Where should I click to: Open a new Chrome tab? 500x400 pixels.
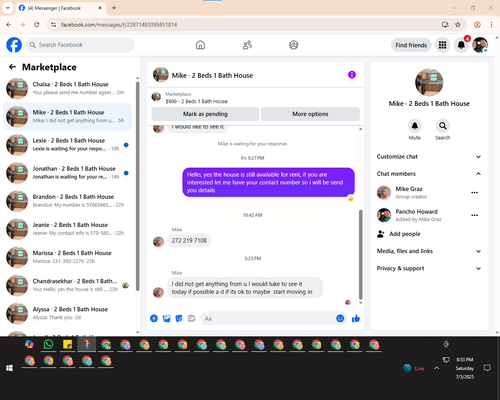coord(114,8)
